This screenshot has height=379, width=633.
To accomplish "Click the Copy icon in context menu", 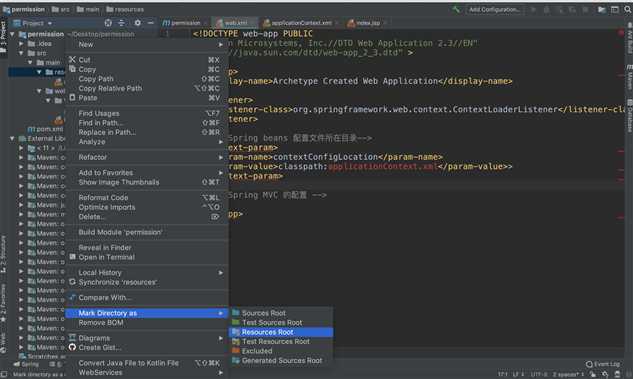I will (72, 69).
